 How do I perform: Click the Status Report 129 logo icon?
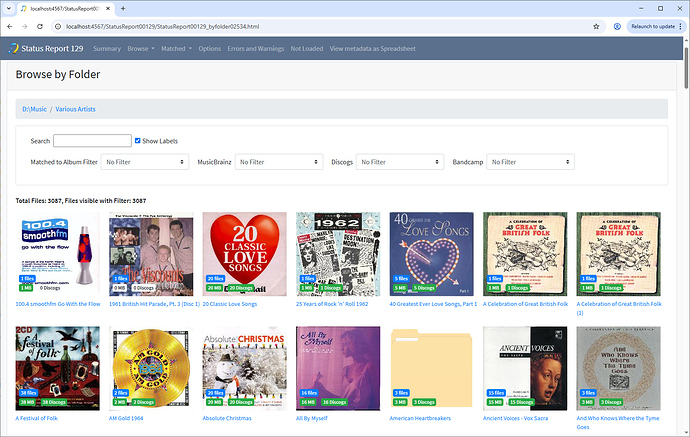click(14, 48)
